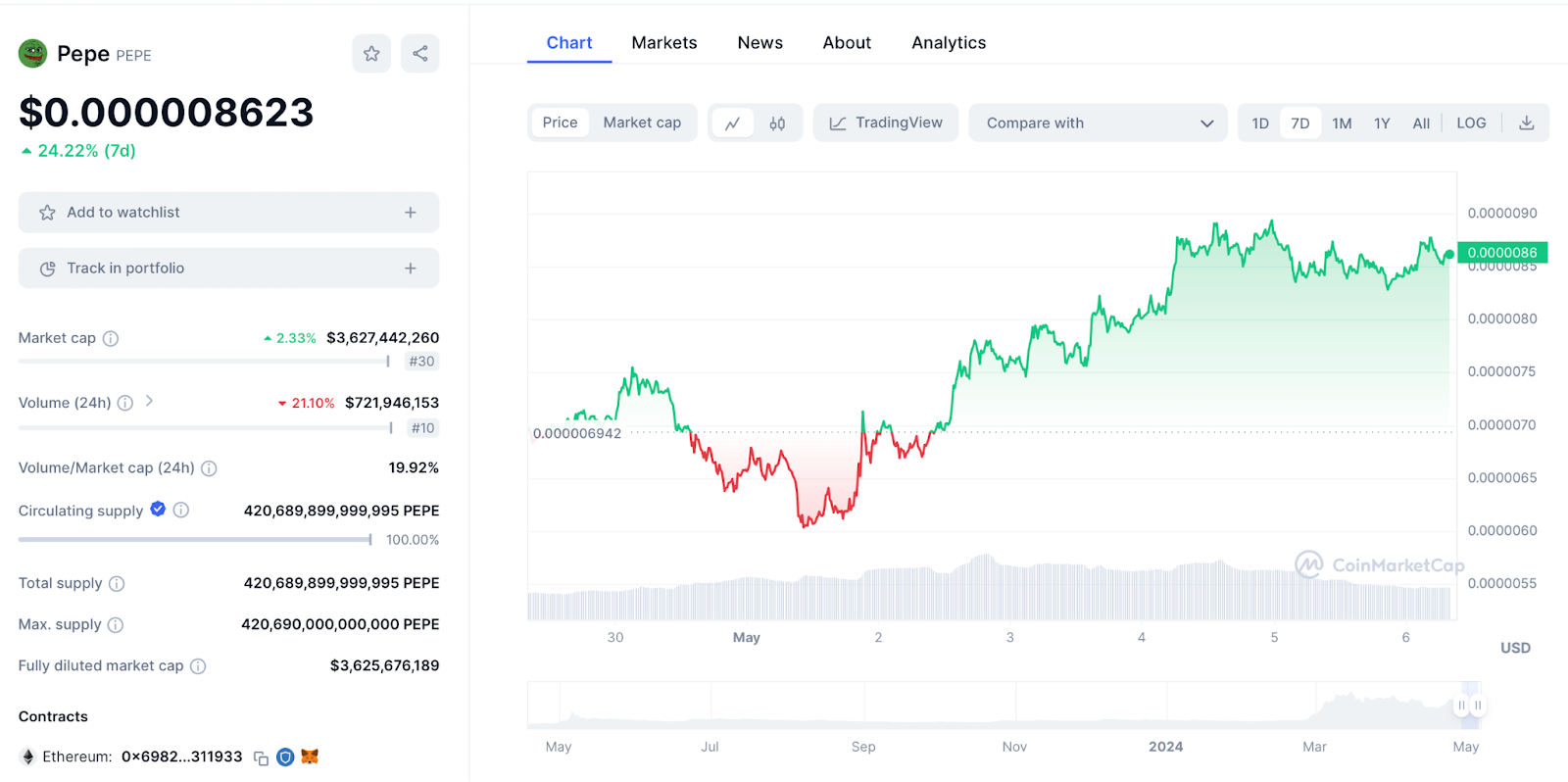
Task: Click the Circulating supply info icon
Action: pyautogui.click(x=181, y=510)
